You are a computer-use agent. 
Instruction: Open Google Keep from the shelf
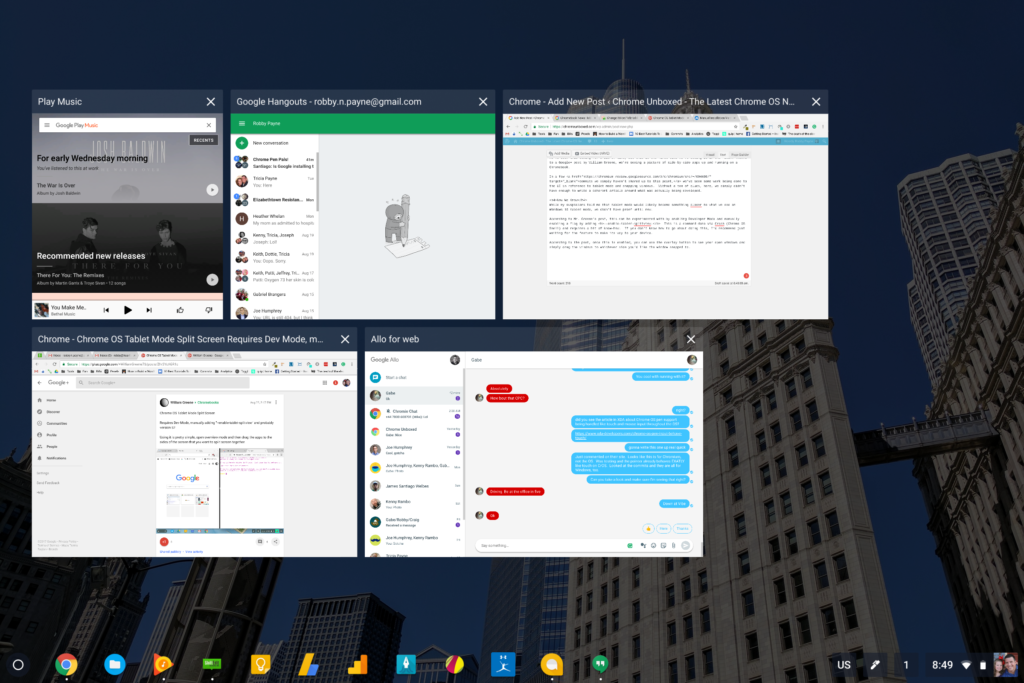259,664
